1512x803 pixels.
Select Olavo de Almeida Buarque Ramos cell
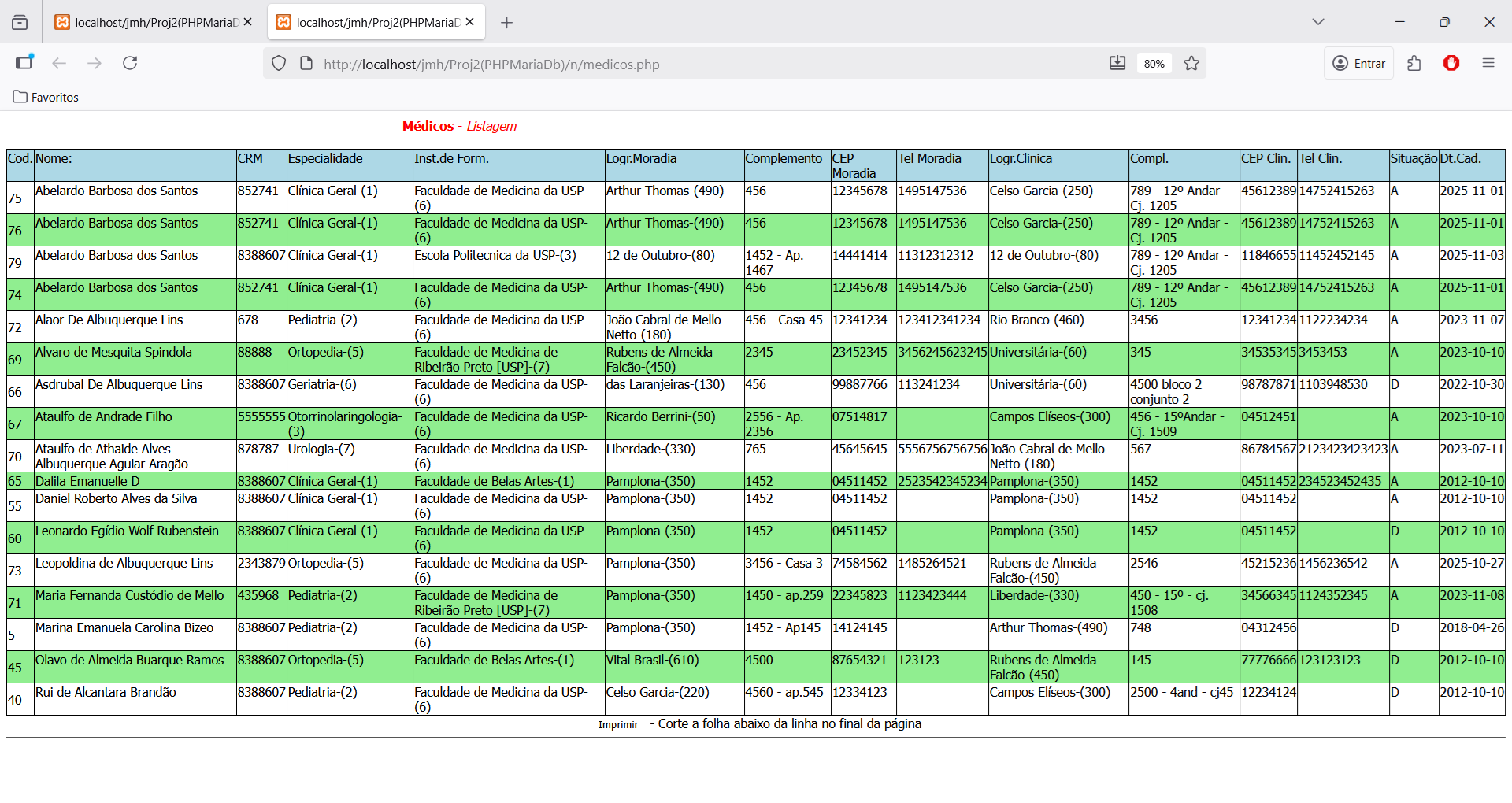(135, 667)
